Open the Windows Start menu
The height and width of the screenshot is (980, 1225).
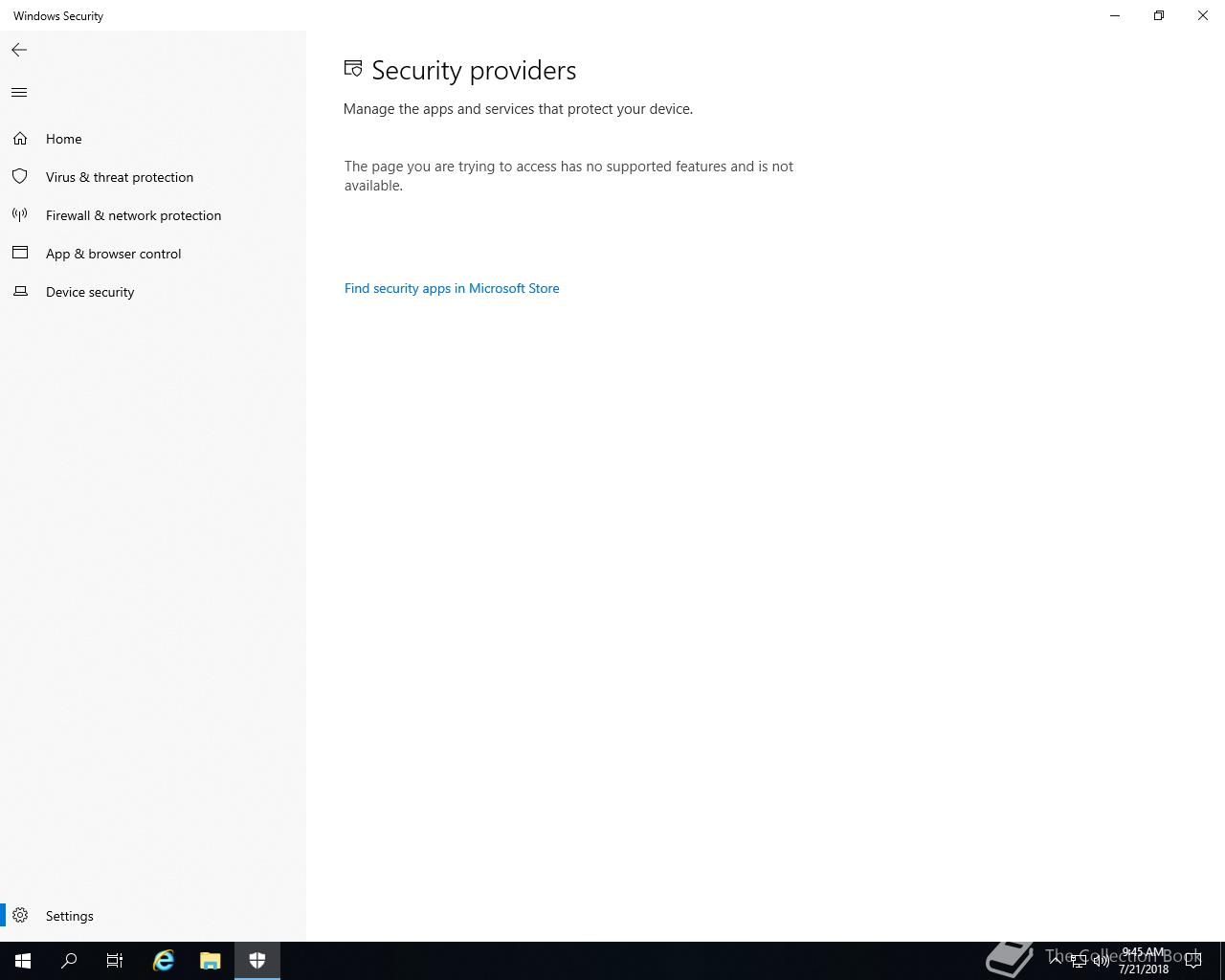(x=23, y=961)
